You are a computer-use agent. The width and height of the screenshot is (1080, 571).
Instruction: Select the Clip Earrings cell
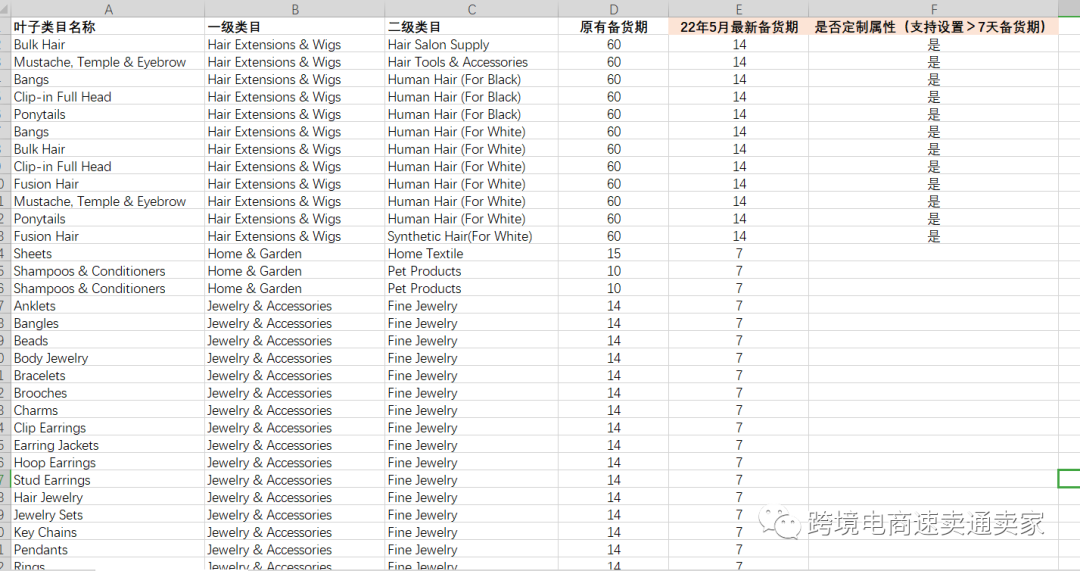(x=108, y=428)
